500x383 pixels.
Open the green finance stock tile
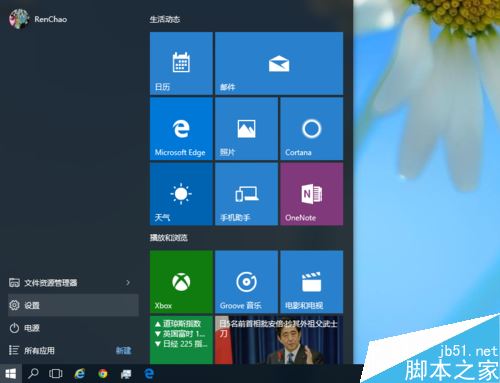(x=181, y=340)
